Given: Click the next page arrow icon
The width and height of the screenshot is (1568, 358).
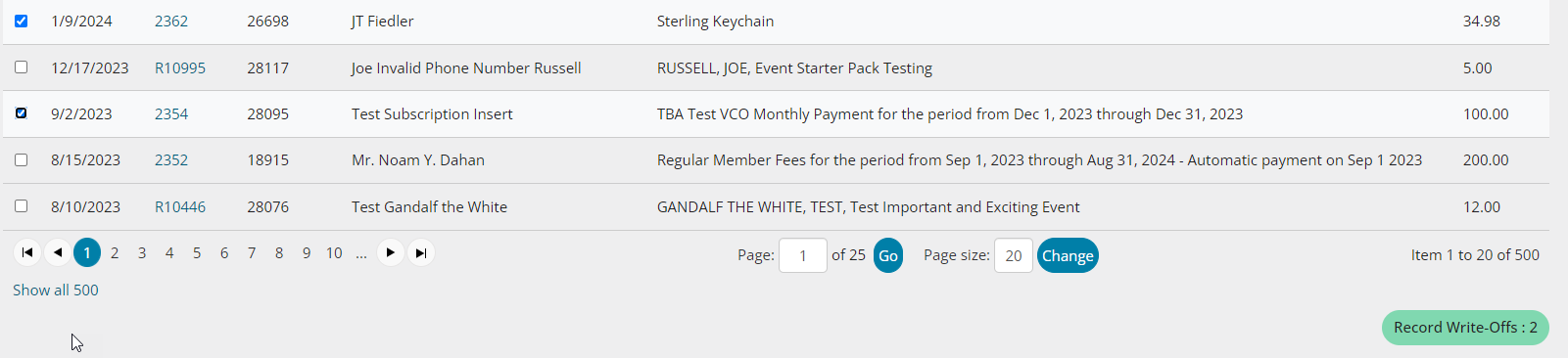Looking at the screenshot, I should (x=391, y=252).
